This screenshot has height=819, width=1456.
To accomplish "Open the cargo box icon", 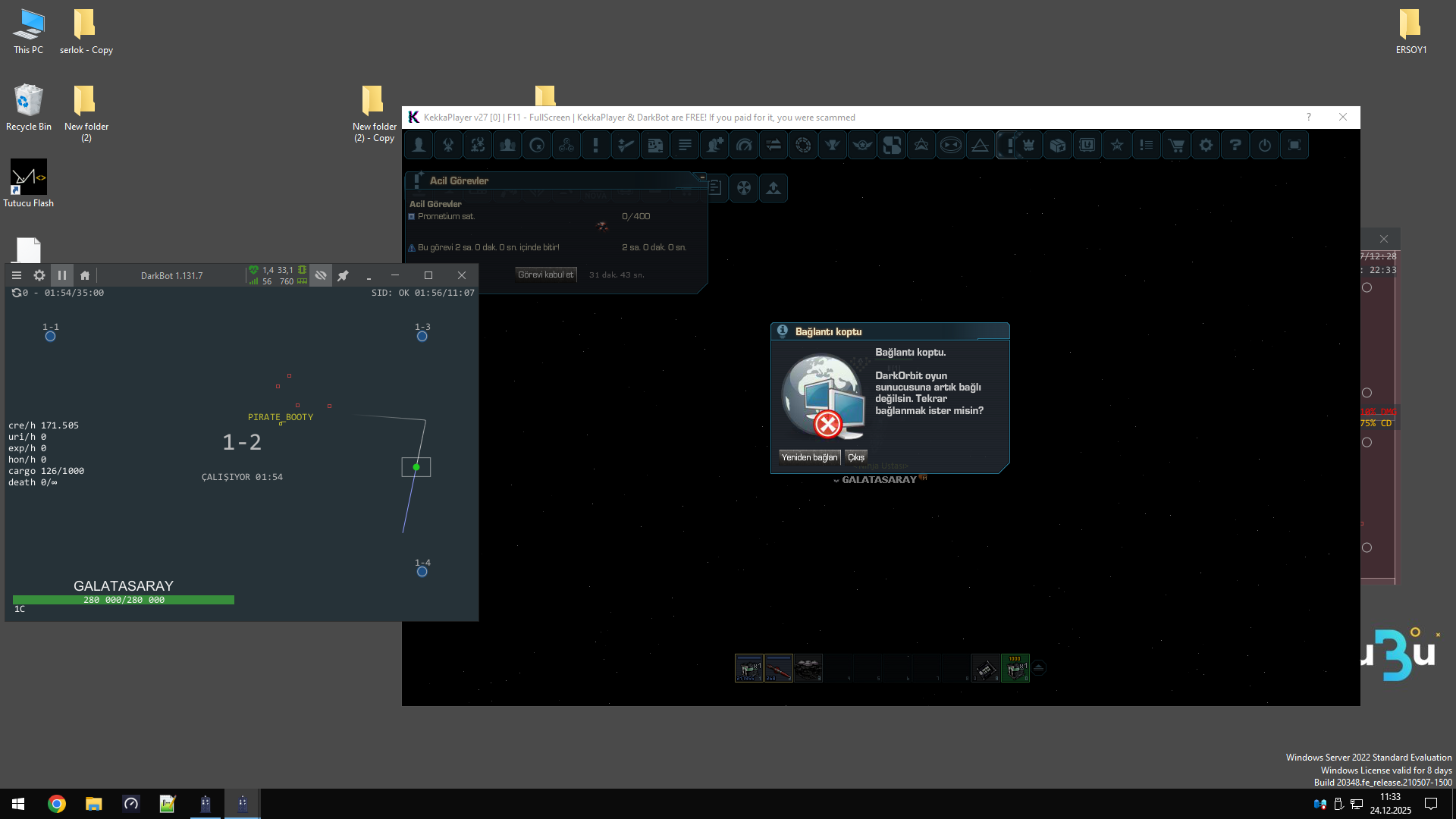I will [x=1058, y=145].
